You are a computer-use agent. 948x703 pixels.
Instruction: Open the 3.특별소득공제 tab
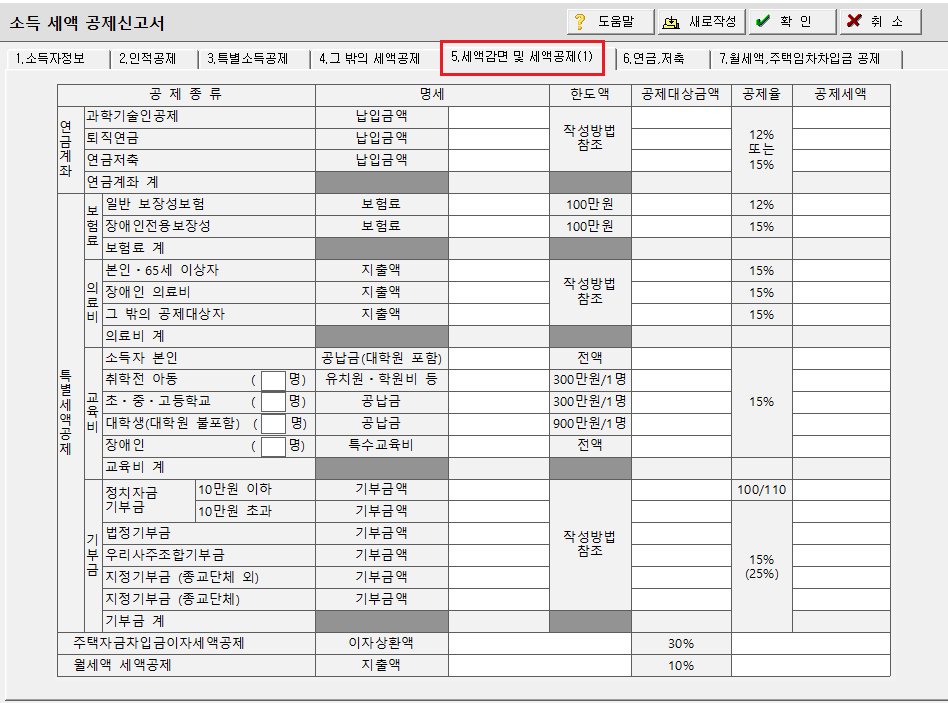[x=248, y=59]
